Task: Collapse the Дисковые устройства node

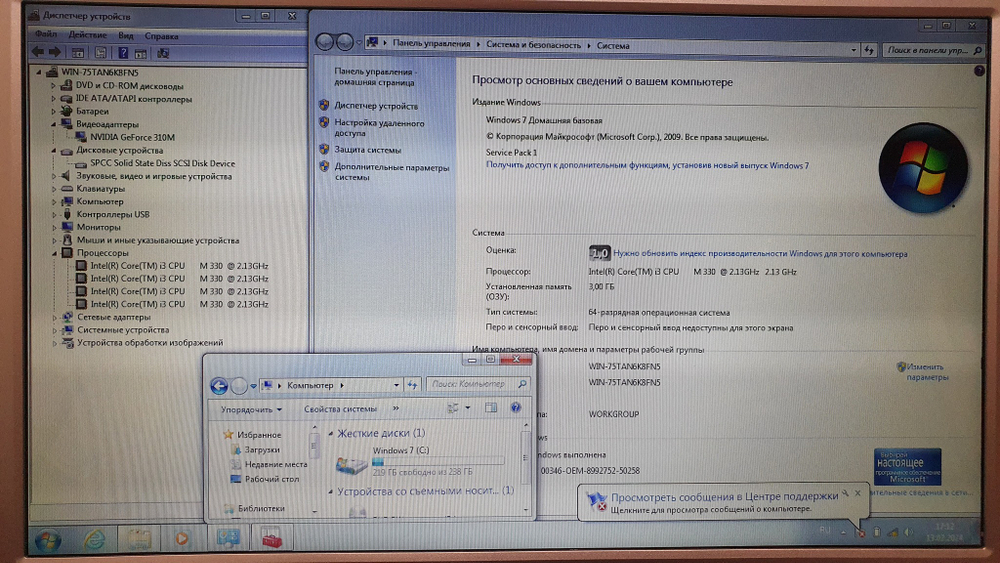Action: point(54,150)
